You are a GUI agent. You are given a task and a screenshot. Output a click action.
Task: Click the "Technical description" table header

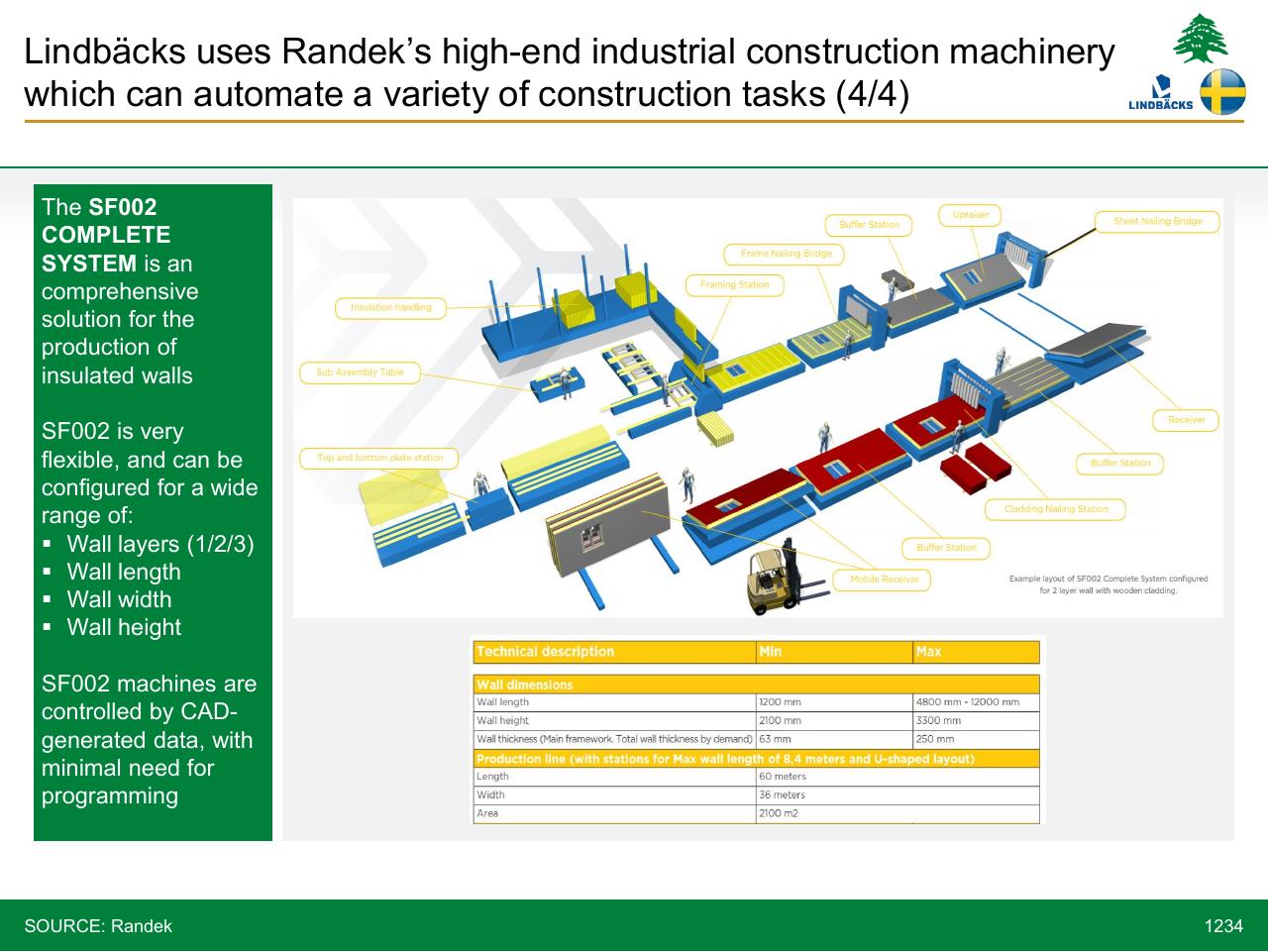click(x=614, y=652)
